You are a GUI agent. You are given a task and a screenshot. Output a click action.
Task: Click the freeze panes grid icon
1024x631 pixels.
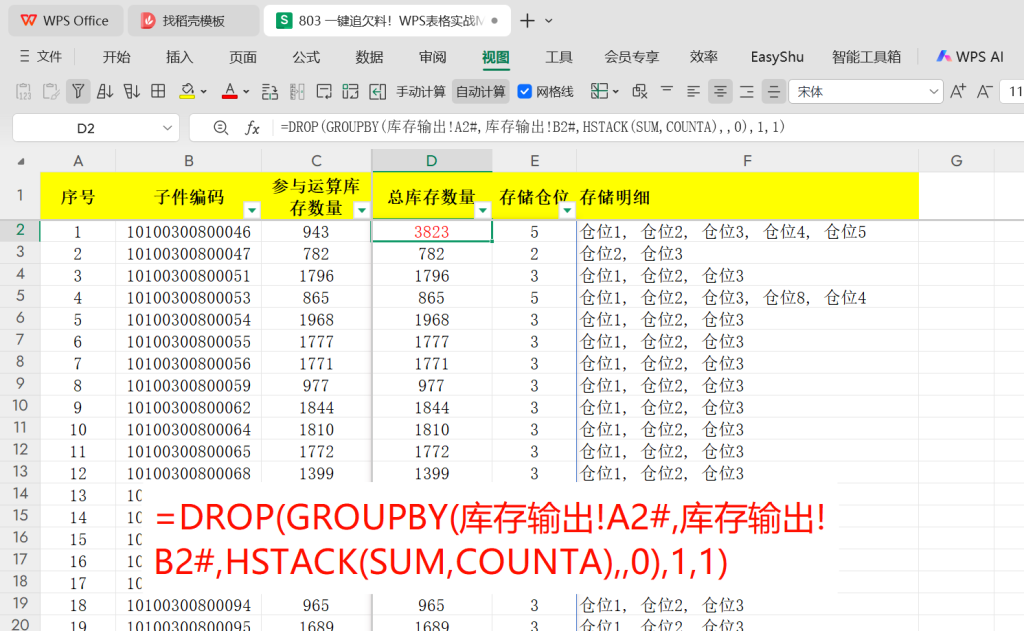600,91
